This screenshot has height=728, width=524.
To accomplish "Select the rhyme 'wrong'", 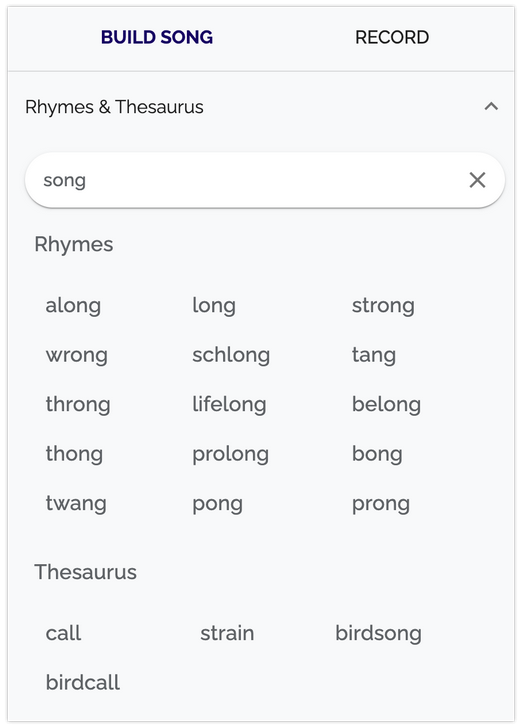I will [77, 356].
